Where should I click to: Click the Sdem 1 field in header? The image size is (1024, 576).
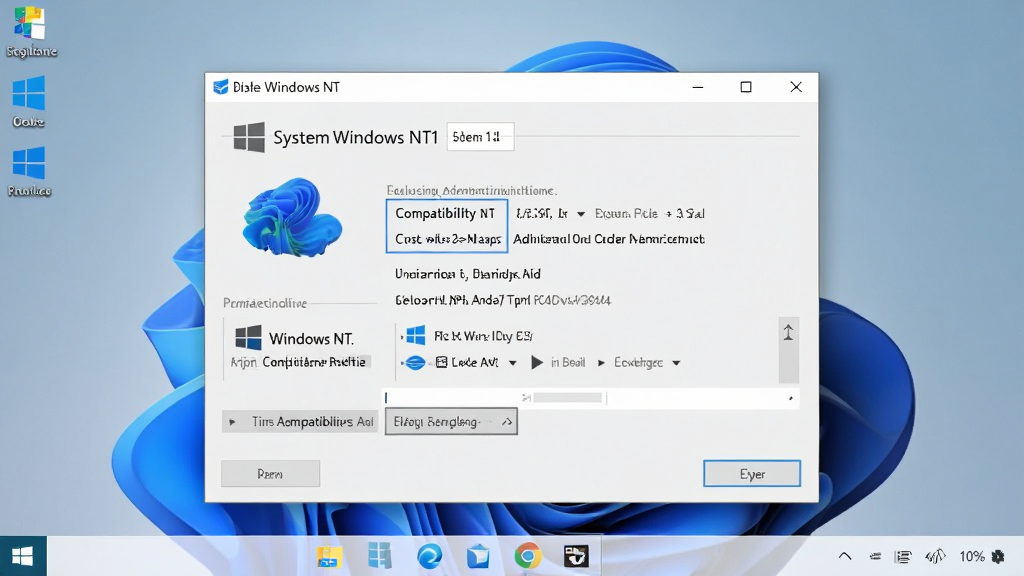(x=480, y=136)
